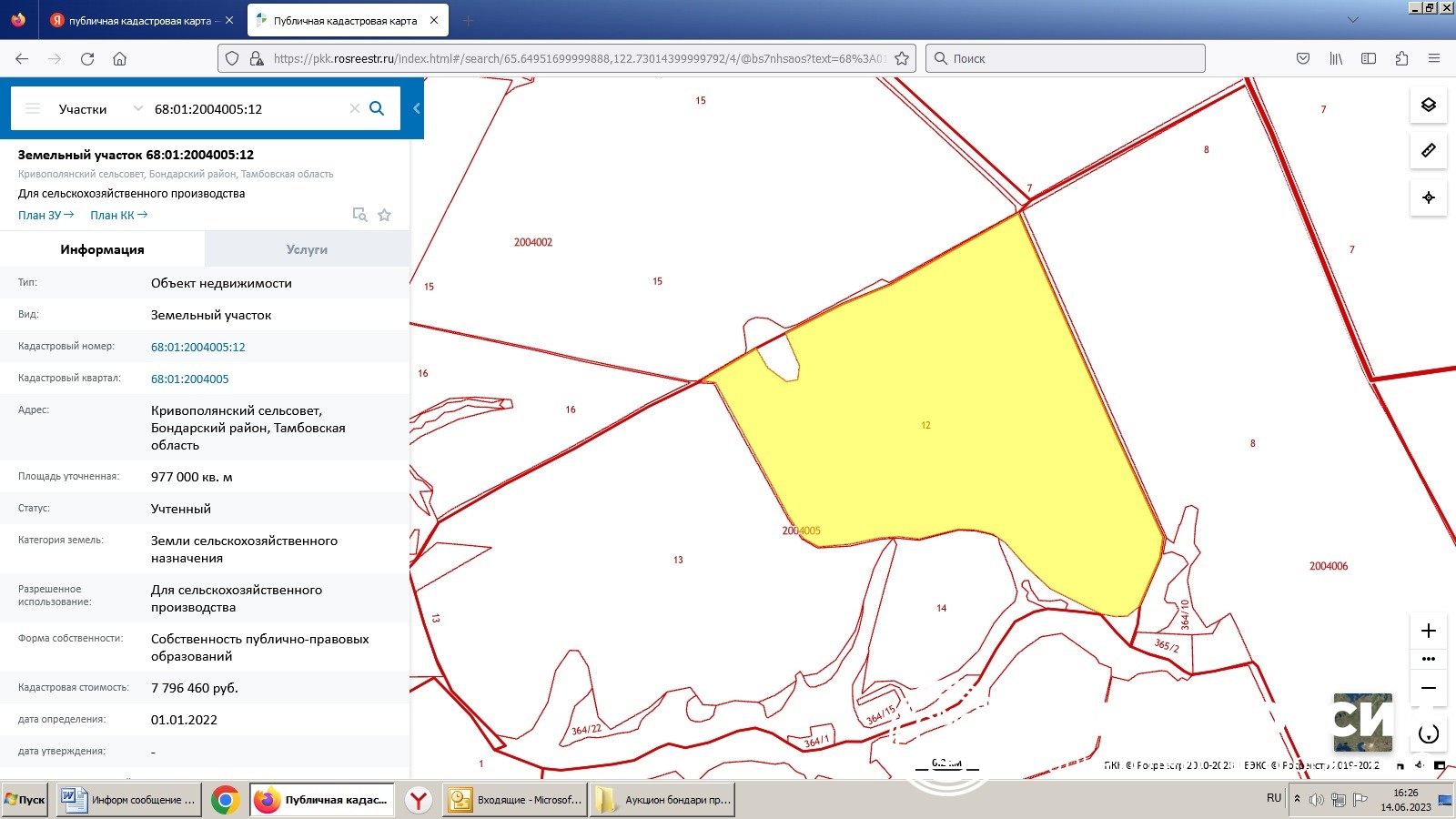Click the locate my position icon
This screenshot has width=1456, height=819.
1428,197
